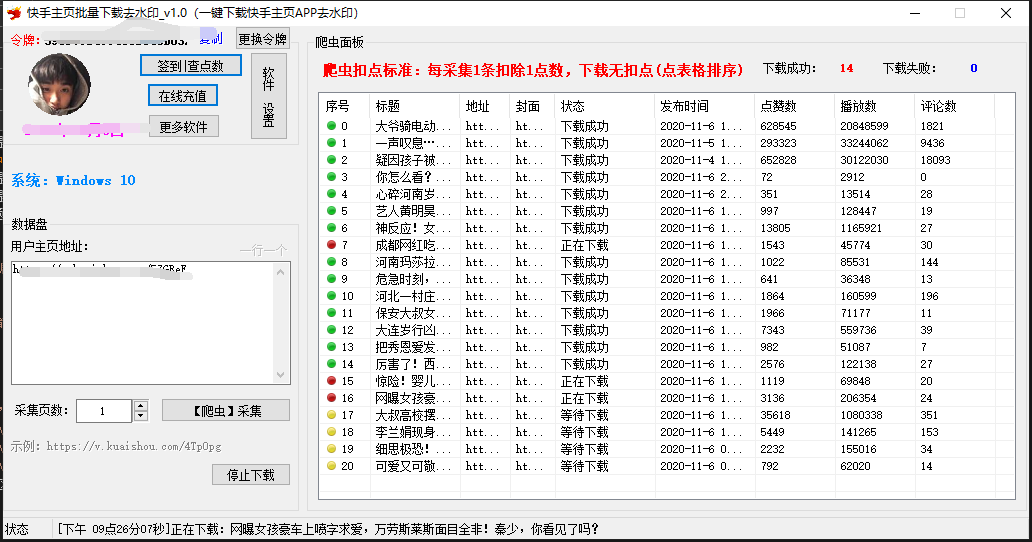Start the 【爬虫】采集 crawl
The height and width of the screenshot is (542, 1032).
tap(226, 411)
